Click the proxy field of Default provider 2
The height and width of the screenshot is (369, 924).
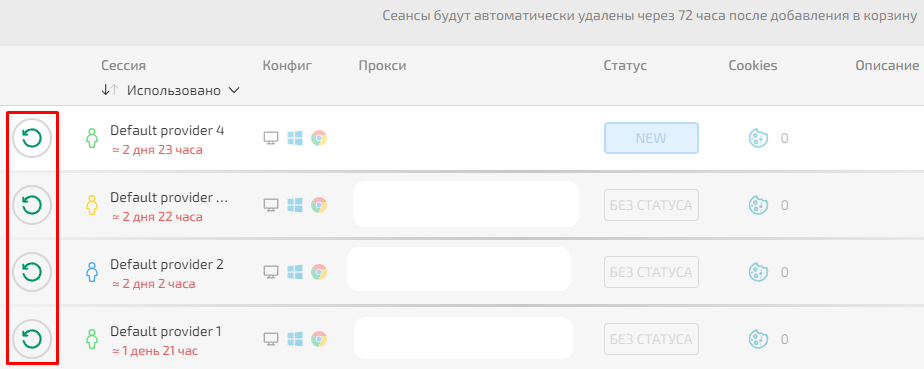click(x=459, y=269)
